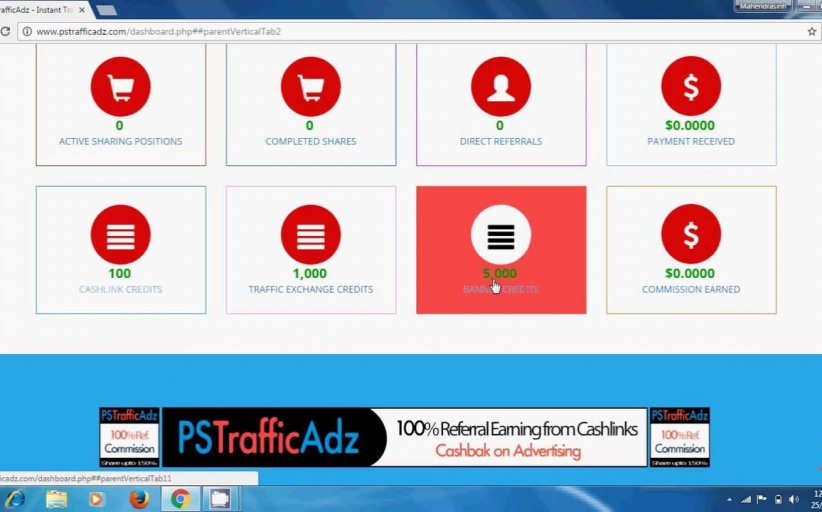822x512 pixels.
Task: Click the small PSTrafficAdz banner on the left
Action: [x=129, y=437]
